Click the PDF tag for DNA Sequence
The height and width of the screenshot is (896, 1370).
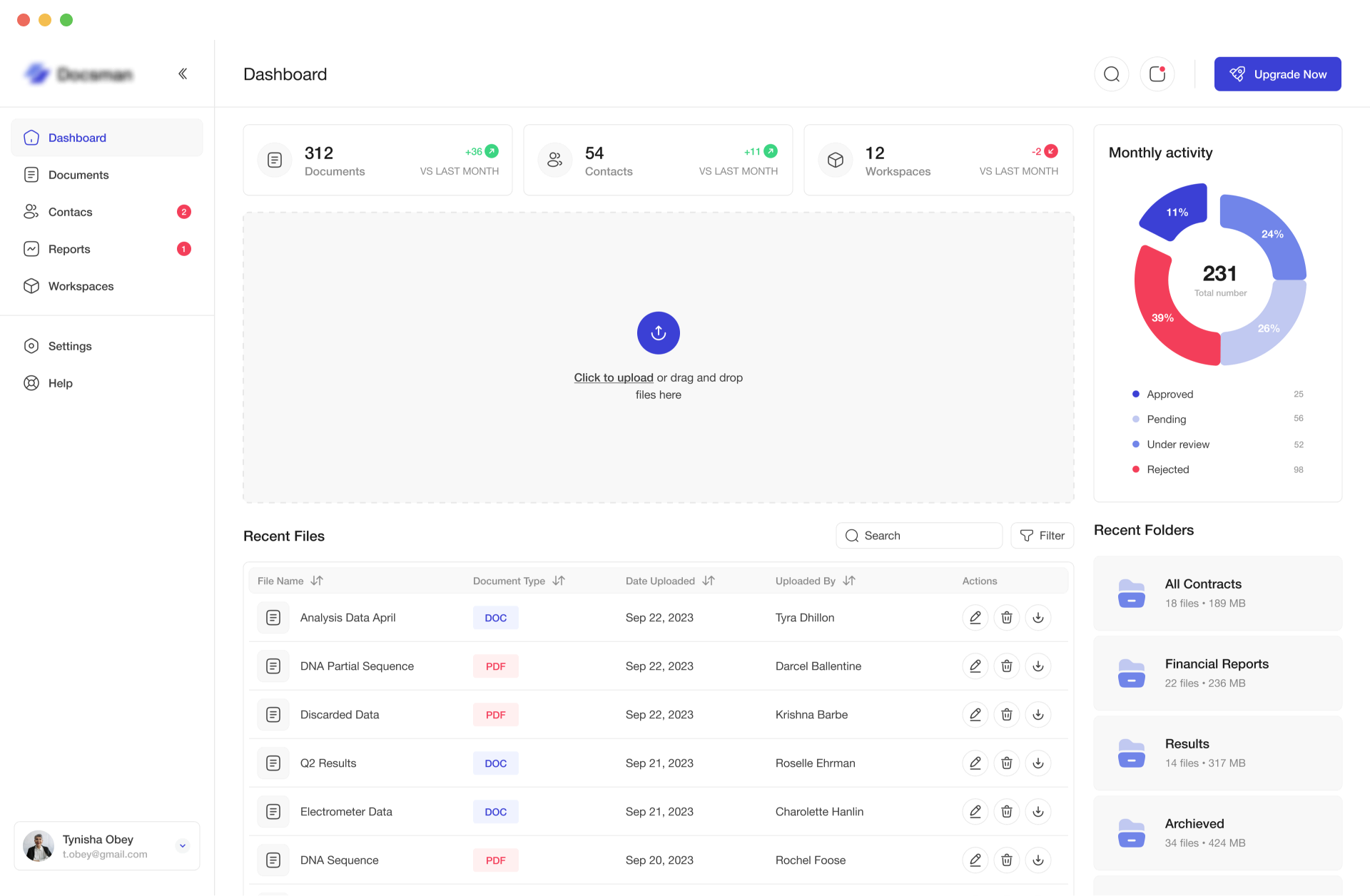tap(495, 860)
